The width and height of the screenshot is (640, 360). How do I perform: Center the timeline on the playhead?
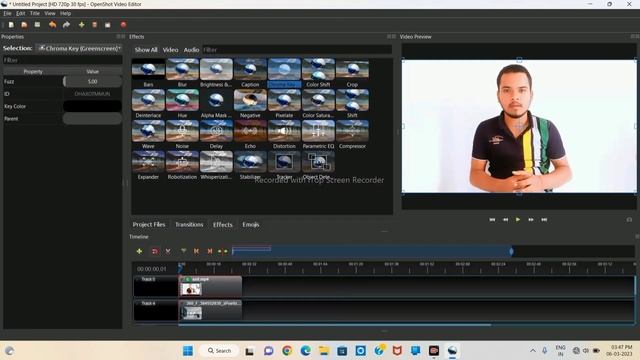(x=222, y=251)
